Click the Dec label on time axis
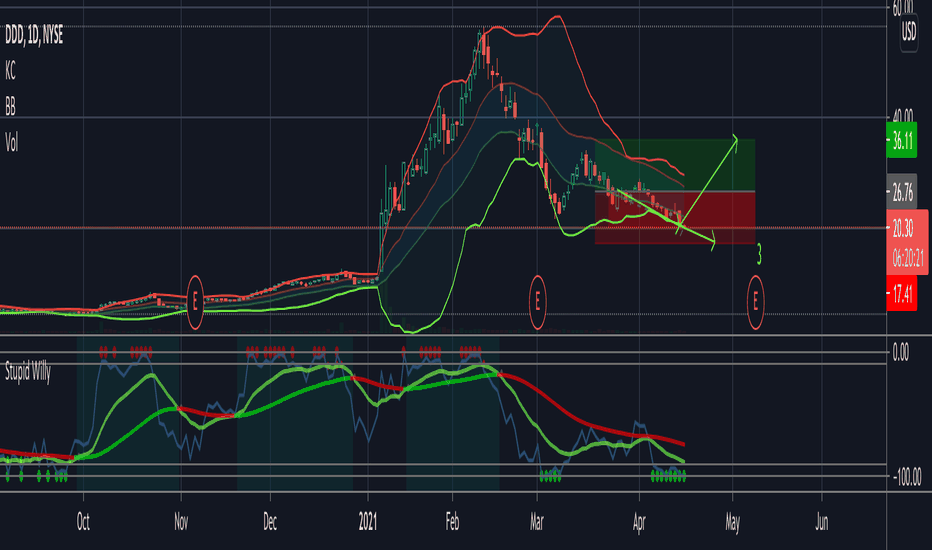The width and height of the screenshot is (932, 550). pos(270,522)
